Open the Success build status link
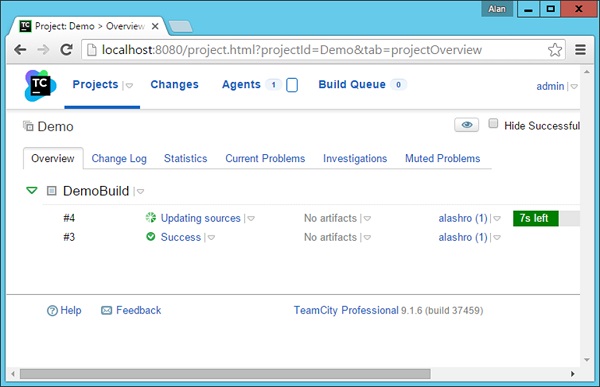This screenshot has height=387, width=600. [181, 237]
